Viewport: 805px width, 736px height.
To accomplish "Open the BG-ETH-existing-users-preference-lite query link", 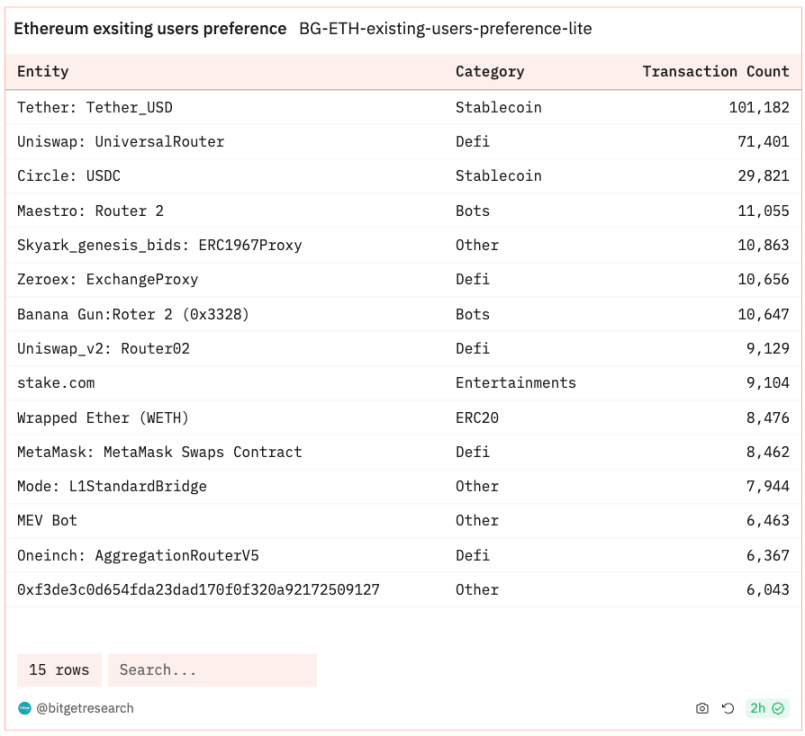I will [445, 29].
